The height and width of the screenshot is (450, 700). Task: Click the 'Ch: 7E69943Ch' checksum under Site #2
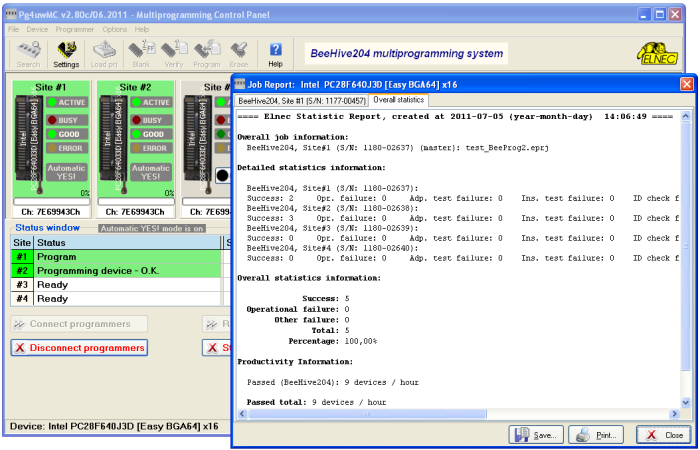pos(135,212)
